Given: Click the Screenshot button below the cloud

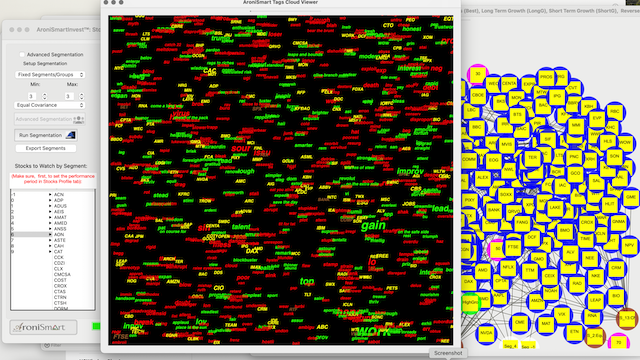Looking at the screenshot, I should pos(448,353).
